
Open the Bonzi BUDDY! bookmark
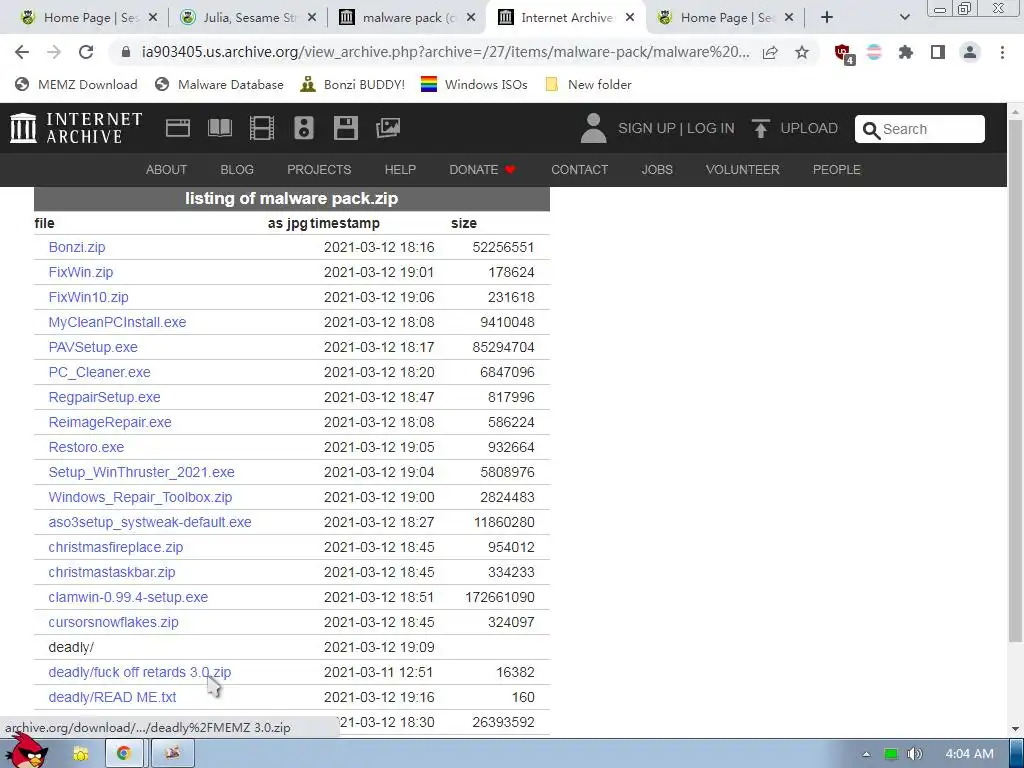click(353, 84)
